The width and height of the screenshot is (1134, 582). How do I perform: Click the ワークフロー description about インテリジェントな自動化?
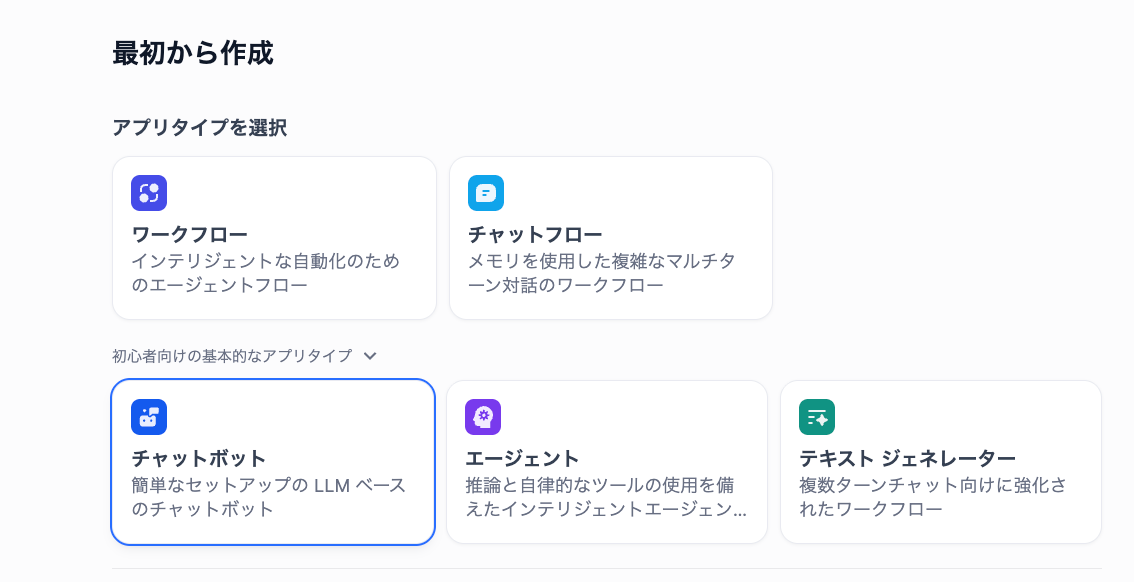tap(265, 273)
